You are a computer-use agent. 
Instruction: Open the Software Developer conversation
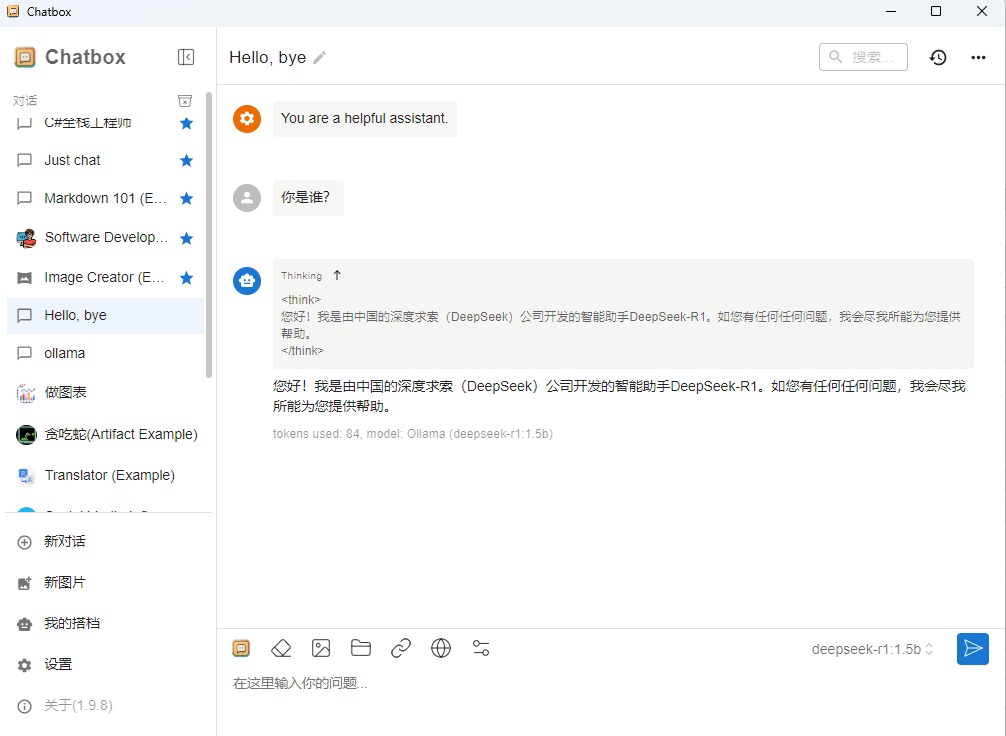pos(105,238)
